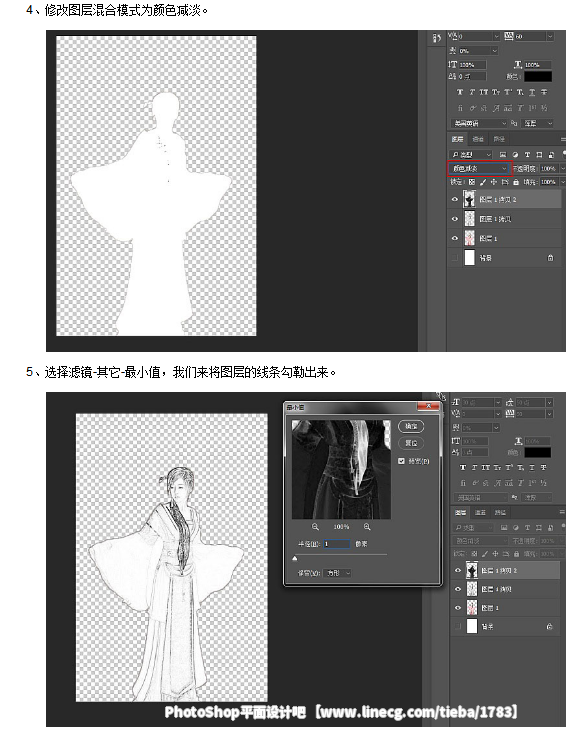This screenshot has height=731, width=573.
Task: Expand fill slider arrow, step 4 Layers panel
Action: pyautogui.click(x=562, y=182)
